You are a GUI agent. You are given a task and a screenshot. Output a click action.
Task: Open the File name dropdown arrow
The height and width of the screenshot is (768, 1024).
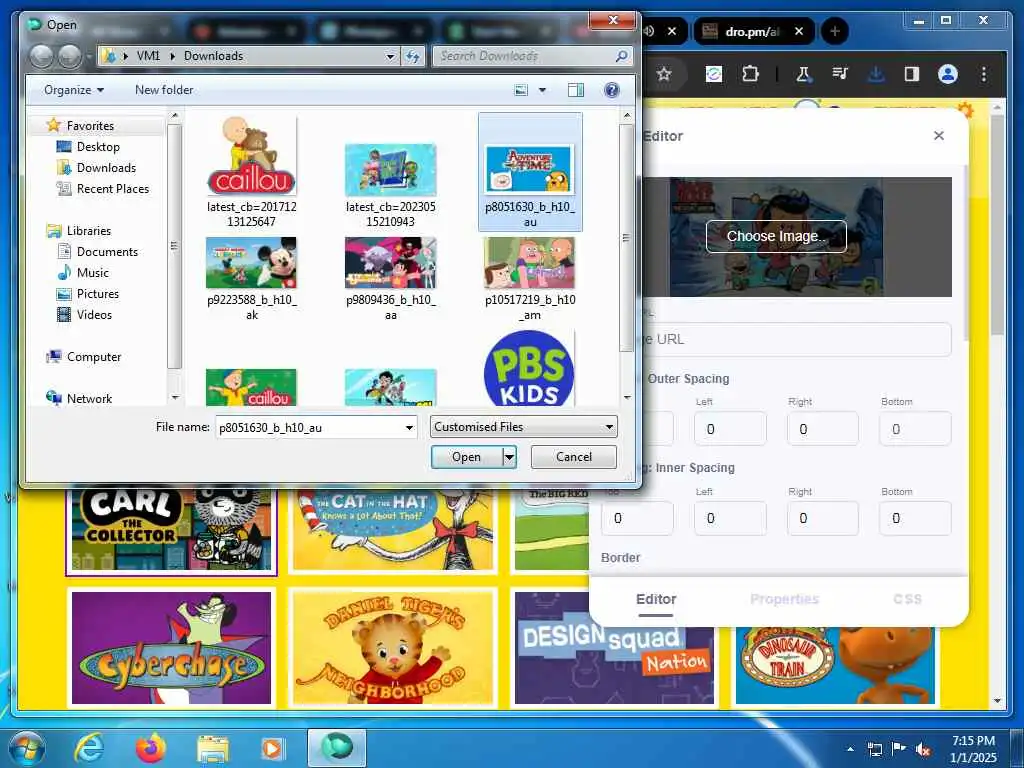409,428
